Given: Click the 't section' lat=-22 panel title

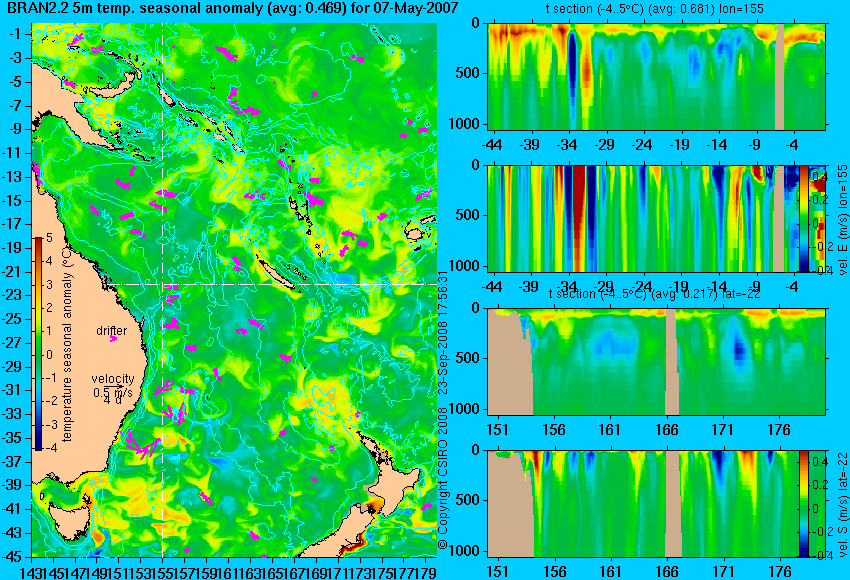Looking at the screenshot, I should [655, 294].
